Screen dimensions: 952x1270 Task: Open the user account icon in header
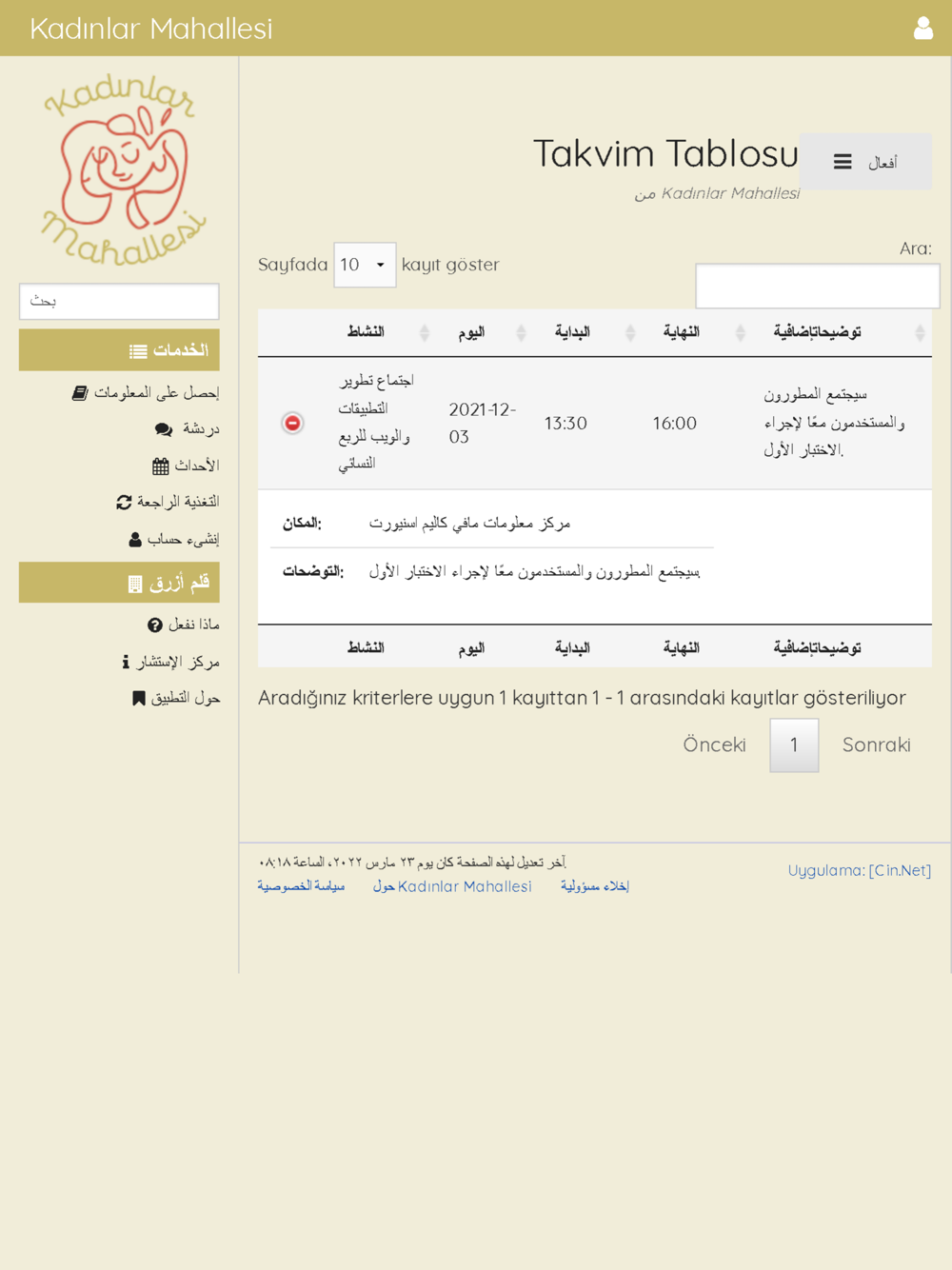tap(922, 28)
